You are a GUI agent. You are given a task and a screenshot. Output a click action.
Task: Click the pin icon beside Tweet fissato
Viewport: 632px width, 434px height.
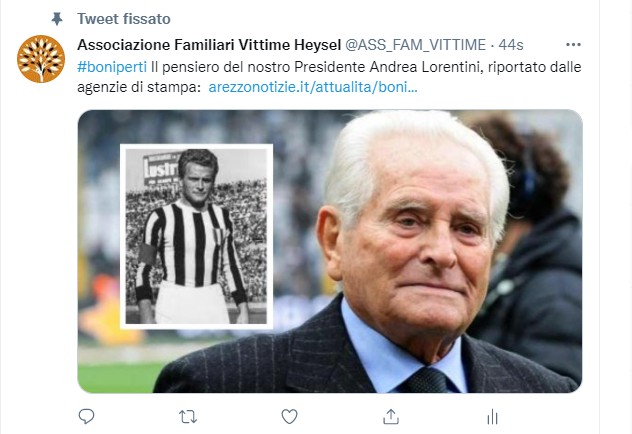57,19
